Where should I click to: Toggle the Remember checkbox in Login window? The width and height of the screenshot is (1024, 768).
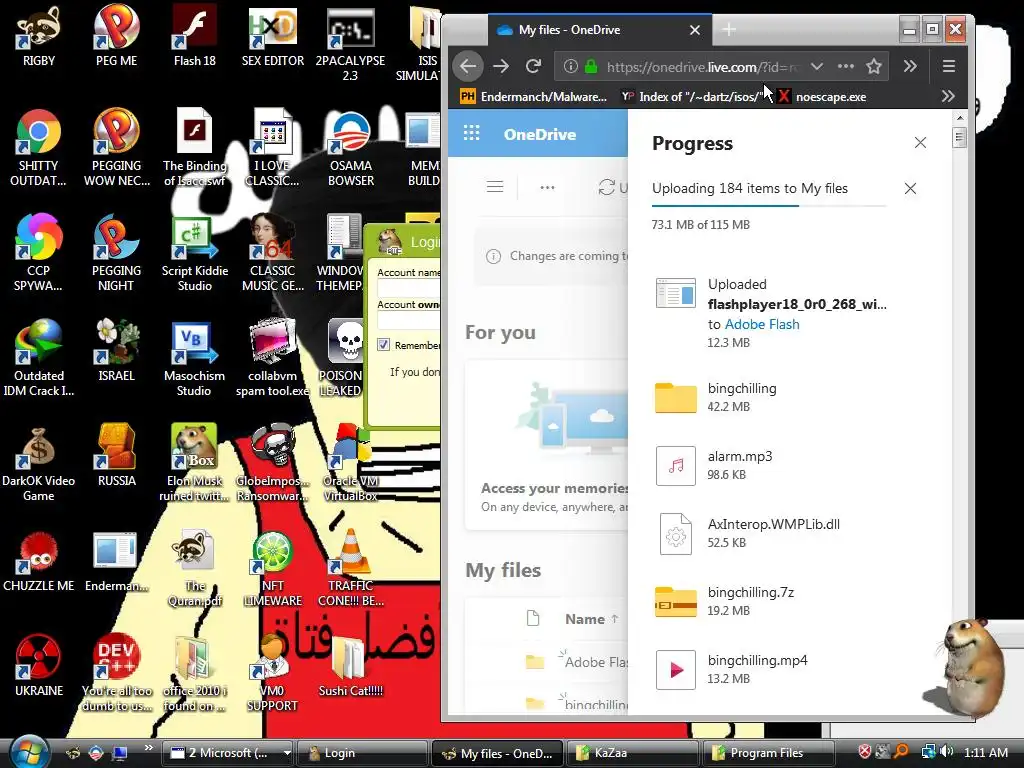[x=383, y=344]
